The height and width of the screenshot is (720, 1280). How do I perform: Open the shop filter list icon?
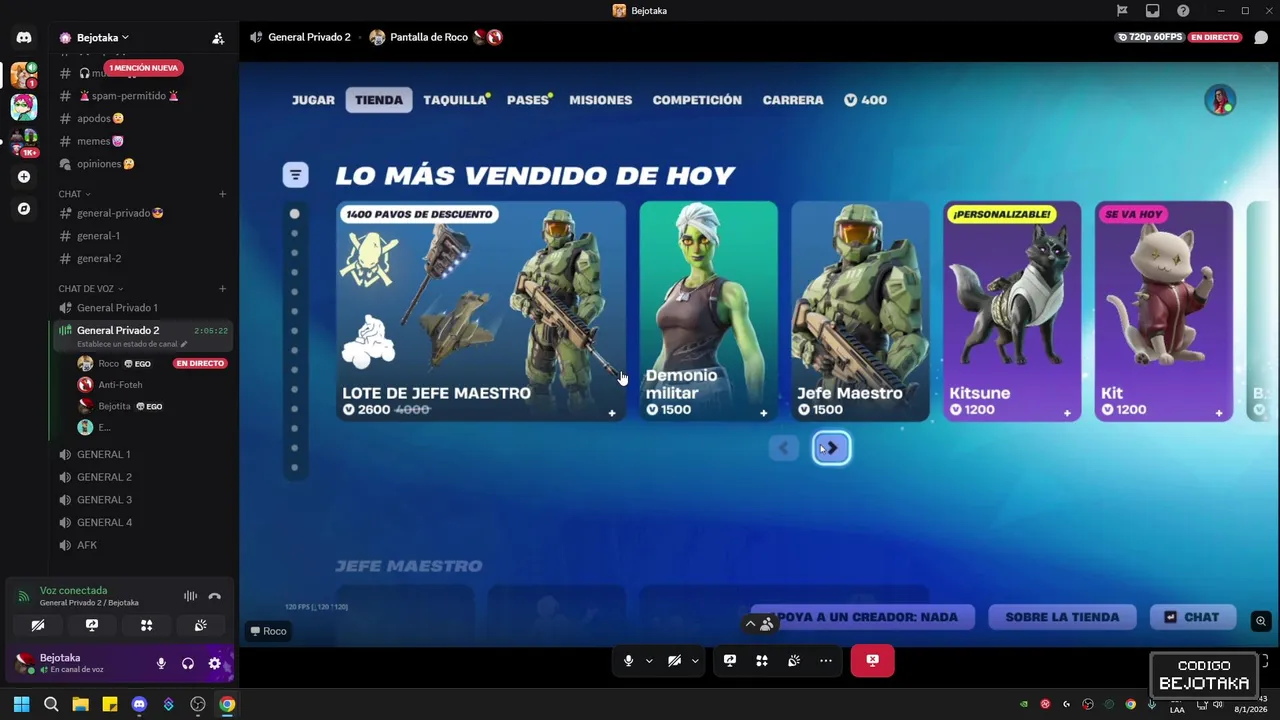tap(295, 175)
